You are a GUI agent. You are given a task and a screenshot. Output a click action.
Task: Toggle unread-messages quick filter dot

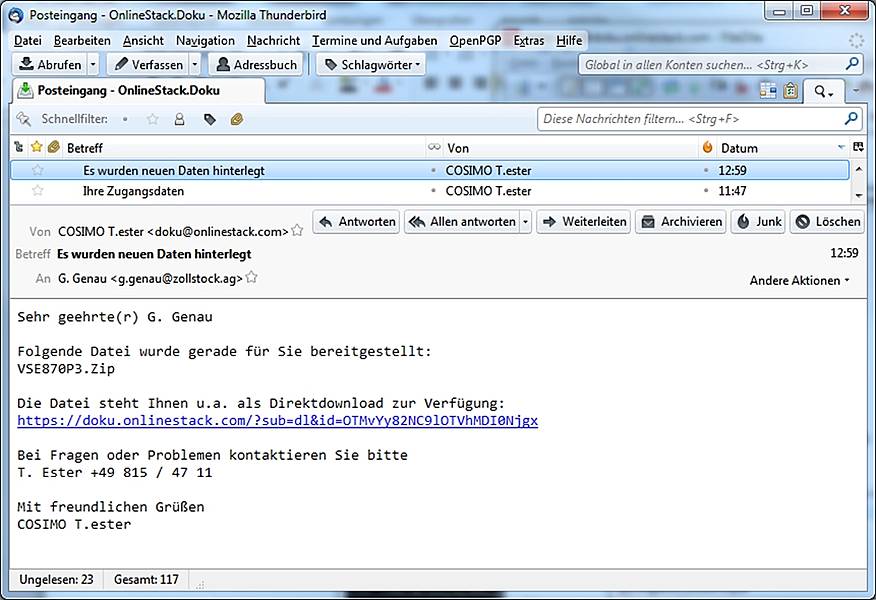(125, 119)
